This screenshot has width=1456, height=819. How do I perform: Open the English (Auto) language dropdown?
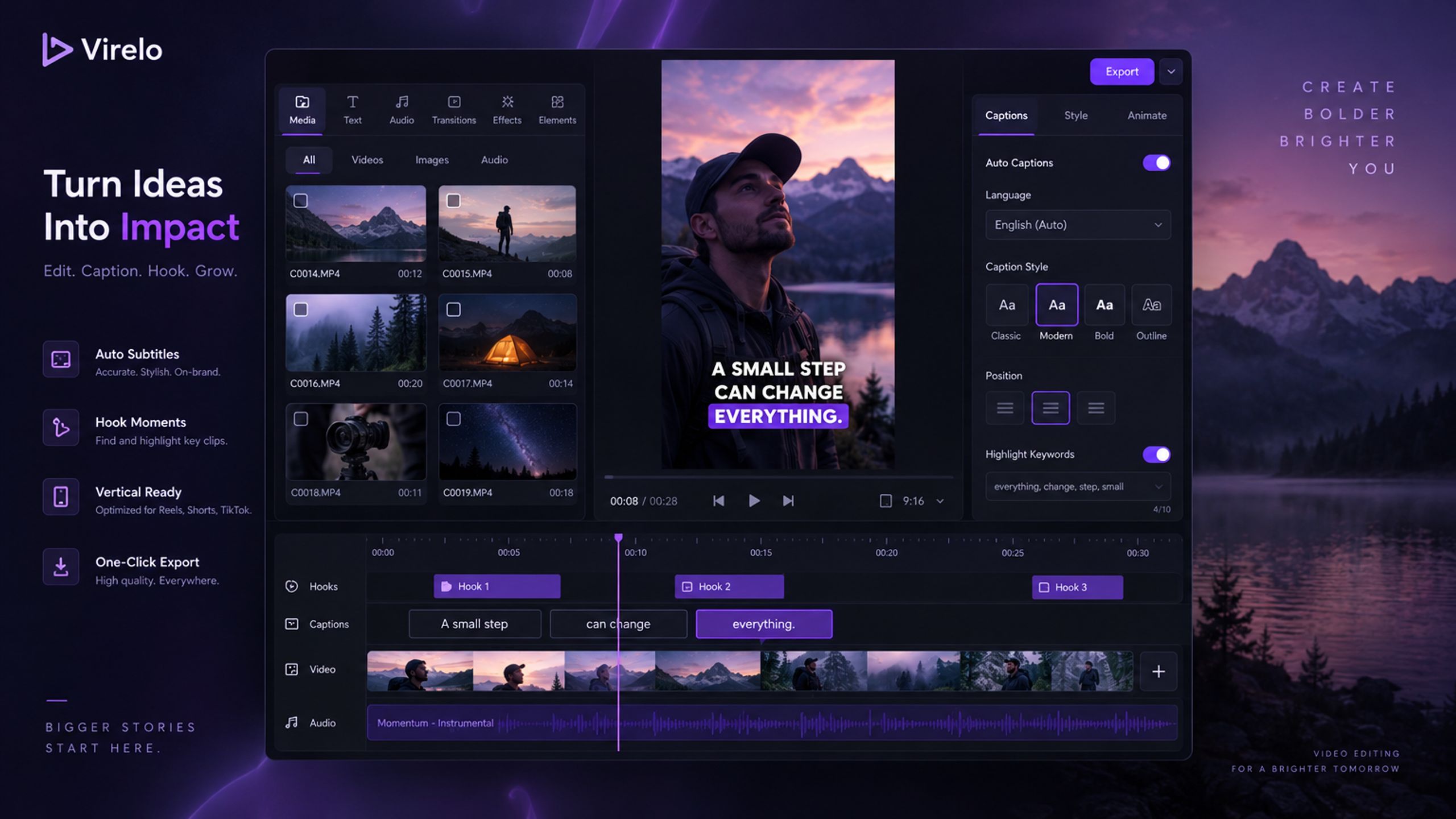(x=1078, y=225)
